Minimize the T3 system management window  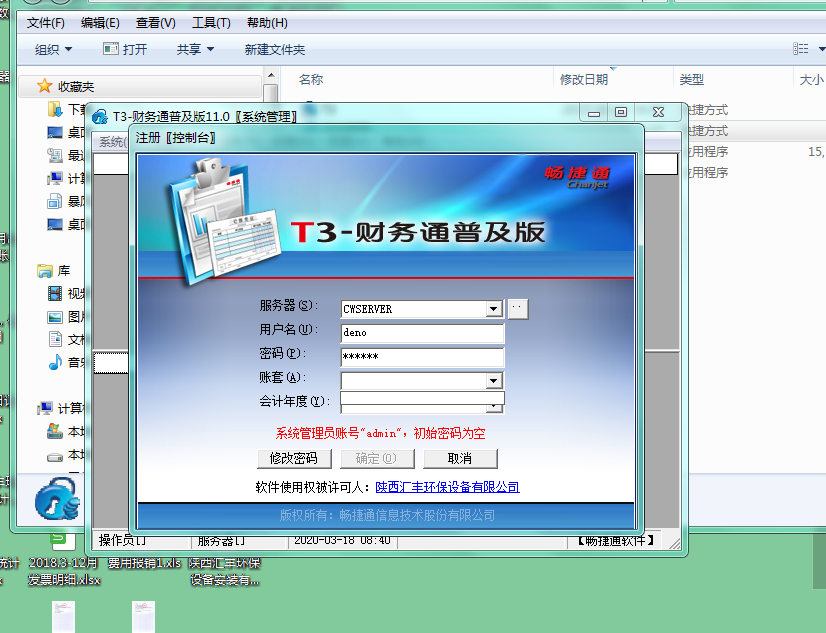click(x=594, y=112)
